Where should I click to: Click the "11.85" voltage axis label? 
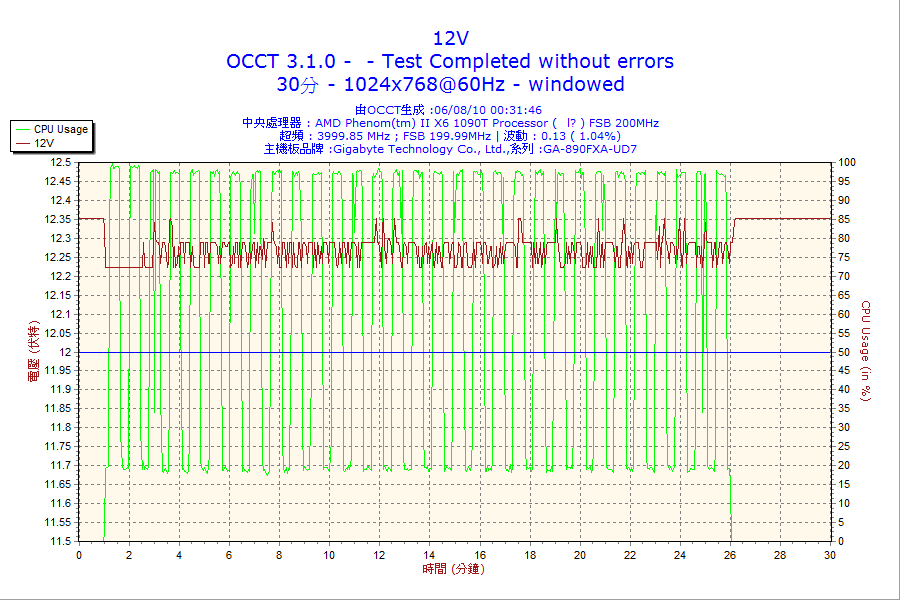point(58,408)
